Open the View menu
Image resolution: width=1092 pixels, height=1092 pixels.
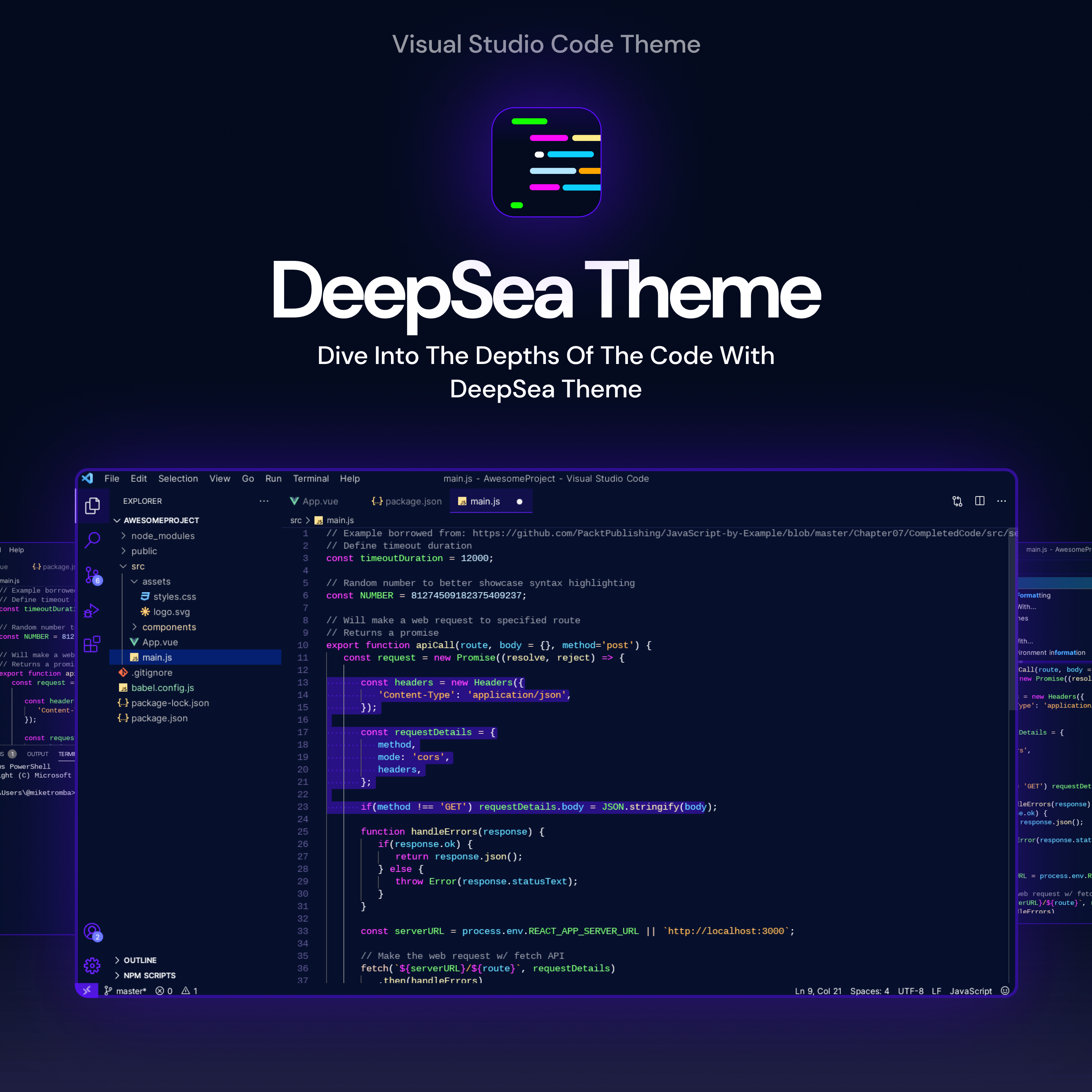220,478
